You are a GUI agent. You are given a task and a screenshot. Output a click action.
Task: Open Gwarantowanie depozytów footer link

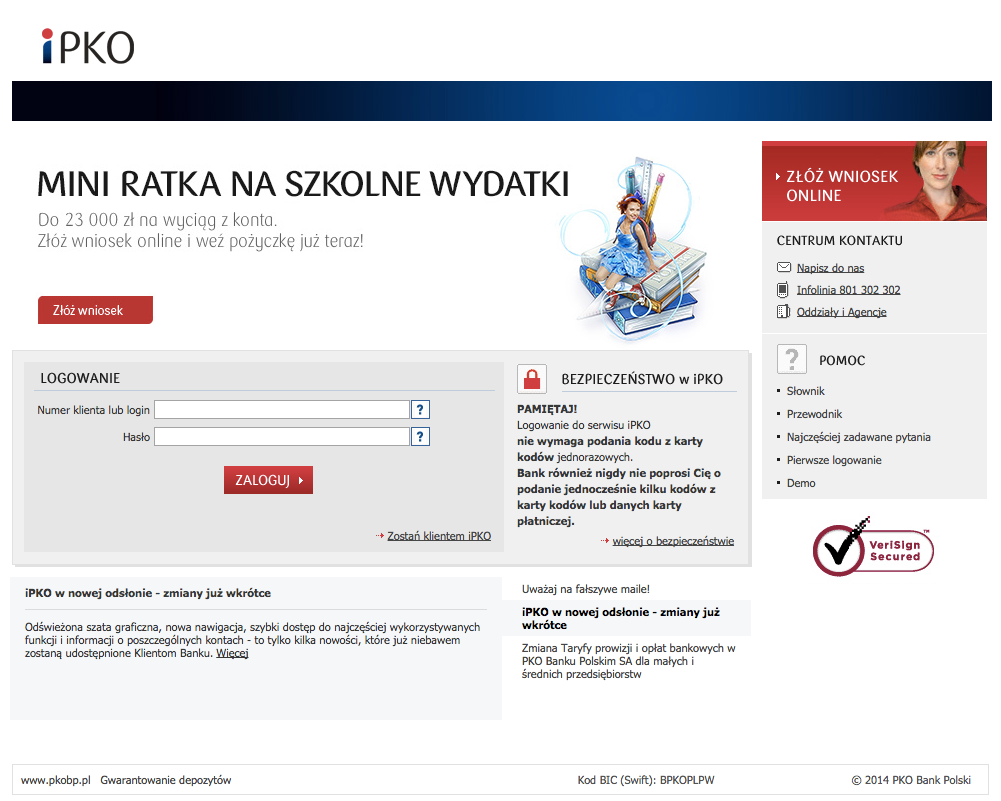coord(165,780)
